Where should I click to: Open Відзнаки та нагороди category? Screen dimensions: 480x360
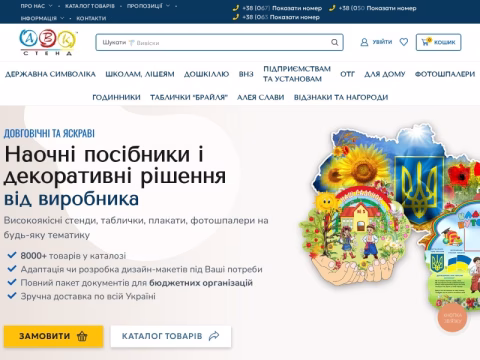click(x=341, y=97)
